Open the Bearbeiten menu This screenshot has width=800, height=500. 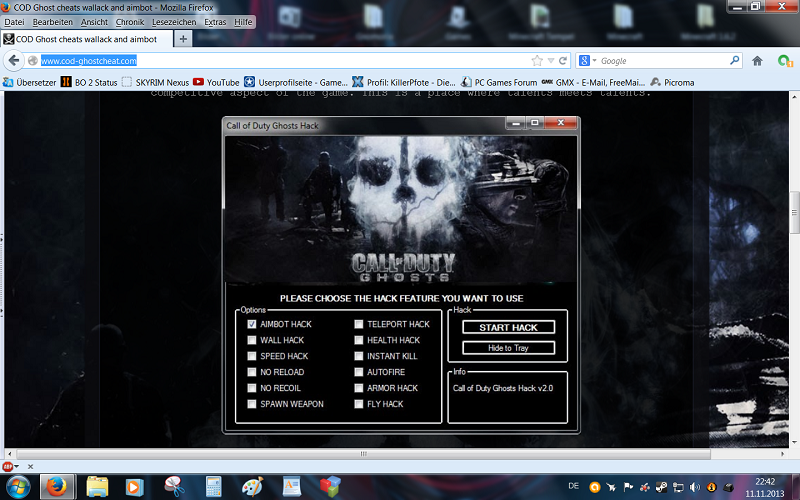tap(53, 22)
